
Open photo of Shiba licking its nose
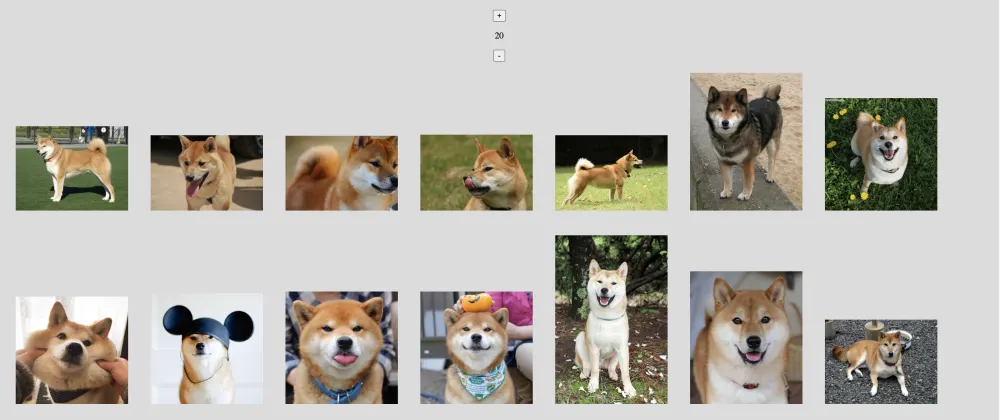tap(476, 173)
